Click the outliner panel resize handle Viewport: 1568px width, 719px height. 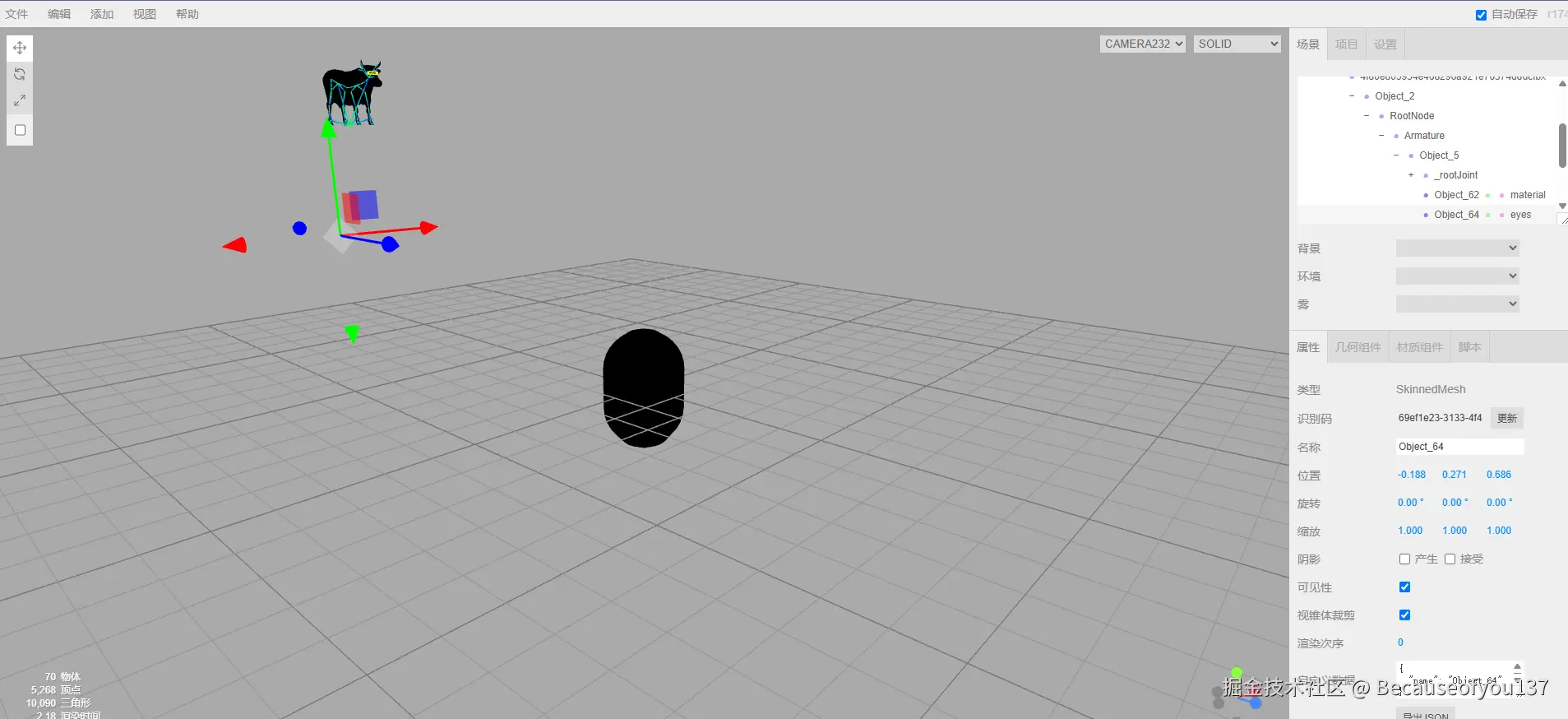[x=1563, y=220]
